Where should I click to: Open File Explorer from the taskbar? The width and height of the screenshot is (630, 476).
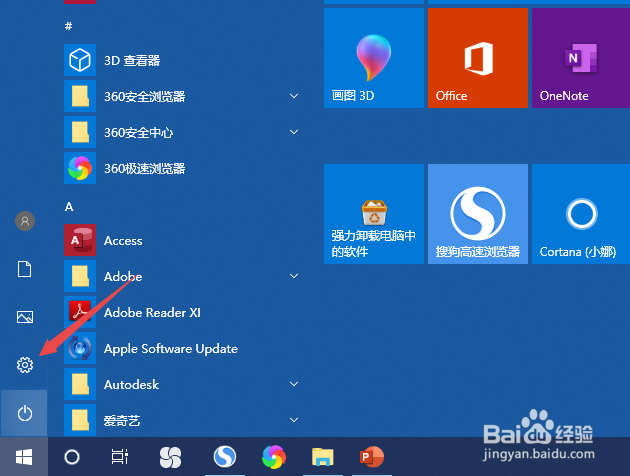click(x=323, y=457)
